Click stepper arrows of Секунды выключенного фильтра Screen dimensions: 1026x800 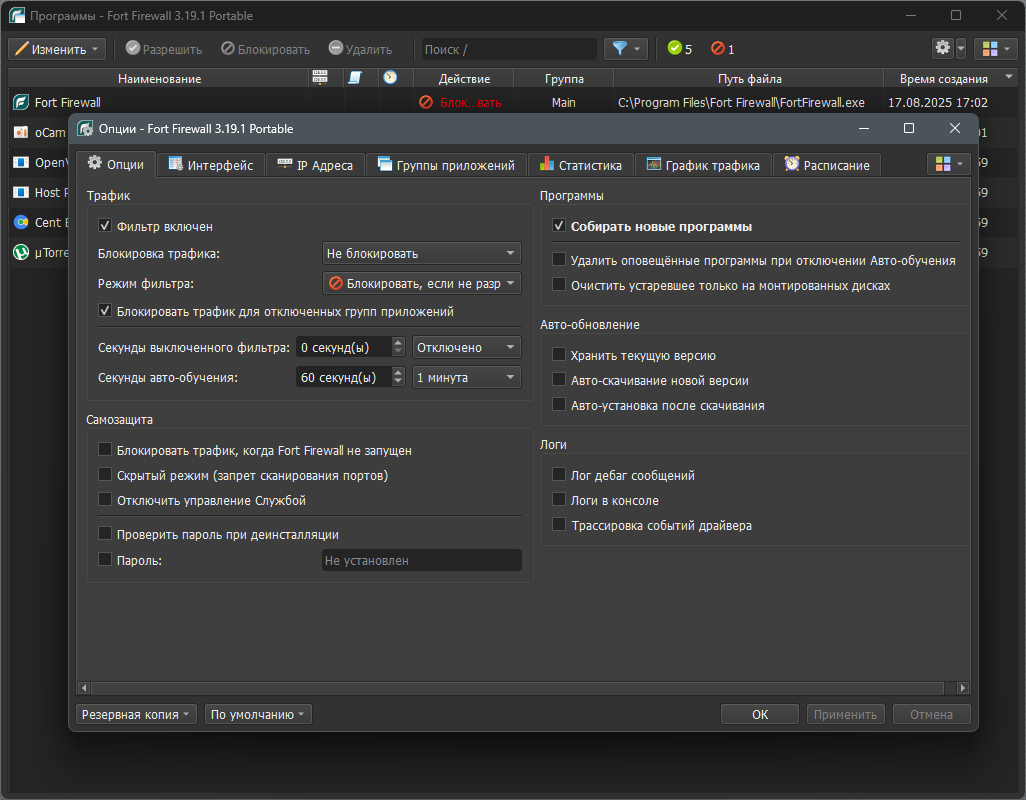point(398,347)
